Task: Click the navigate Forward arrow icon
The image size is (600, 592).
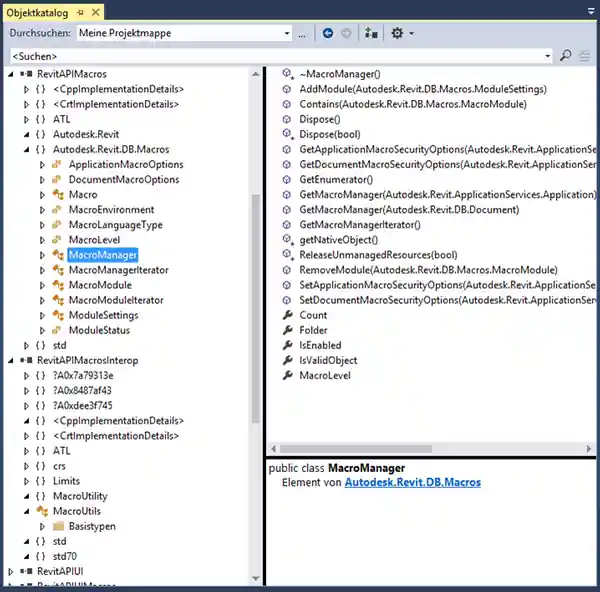Action: [346, 33]
